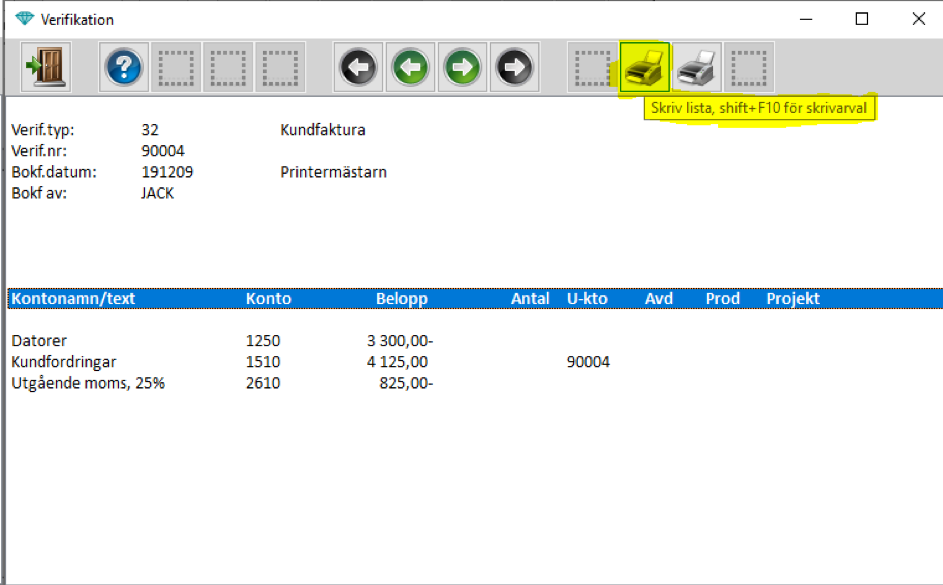Close the Verifikation window
Image resolution: width=943 pixels, height=585 pixels.
pyautogui.click(x=918, y=19)
